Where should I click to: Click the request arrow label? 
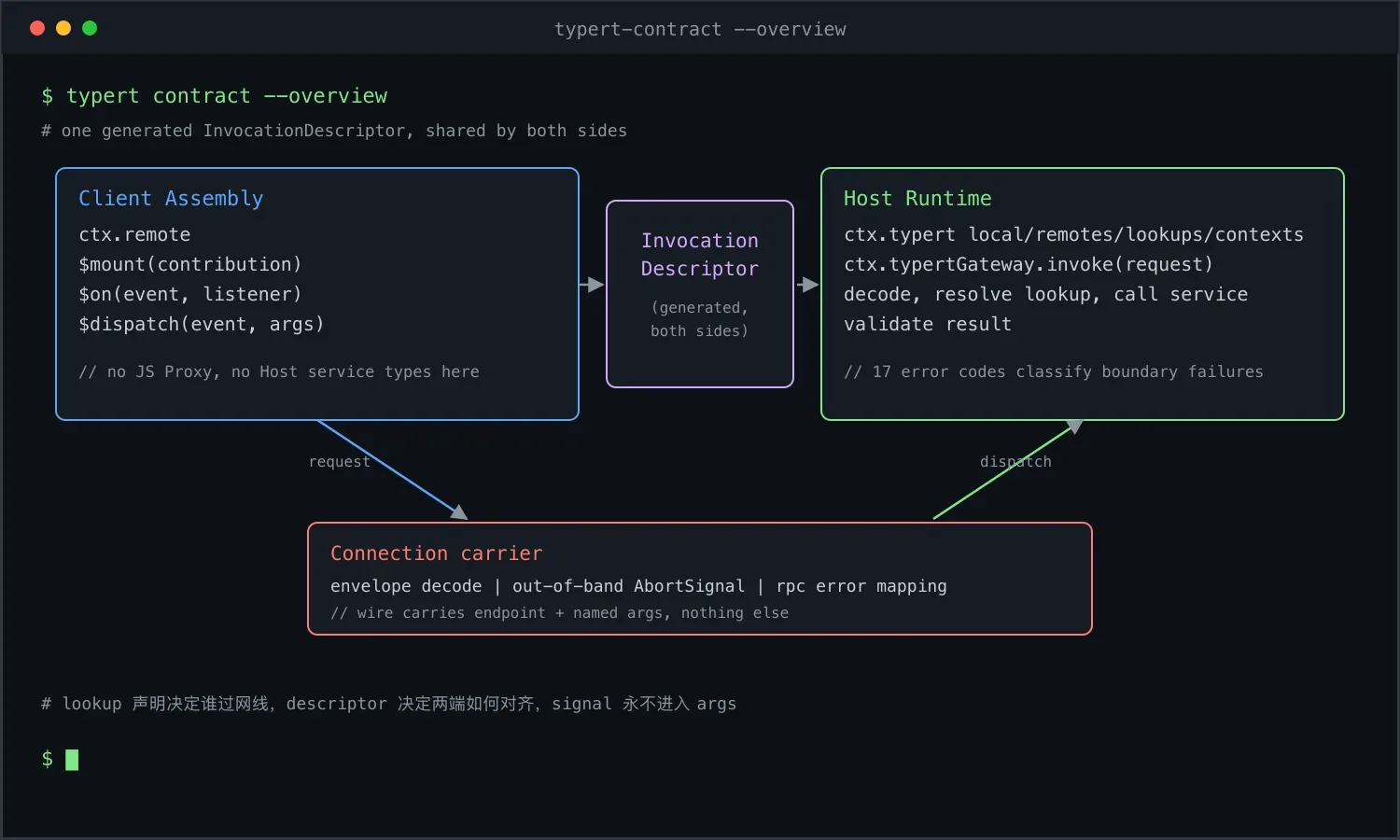click(x=339, y=461)
